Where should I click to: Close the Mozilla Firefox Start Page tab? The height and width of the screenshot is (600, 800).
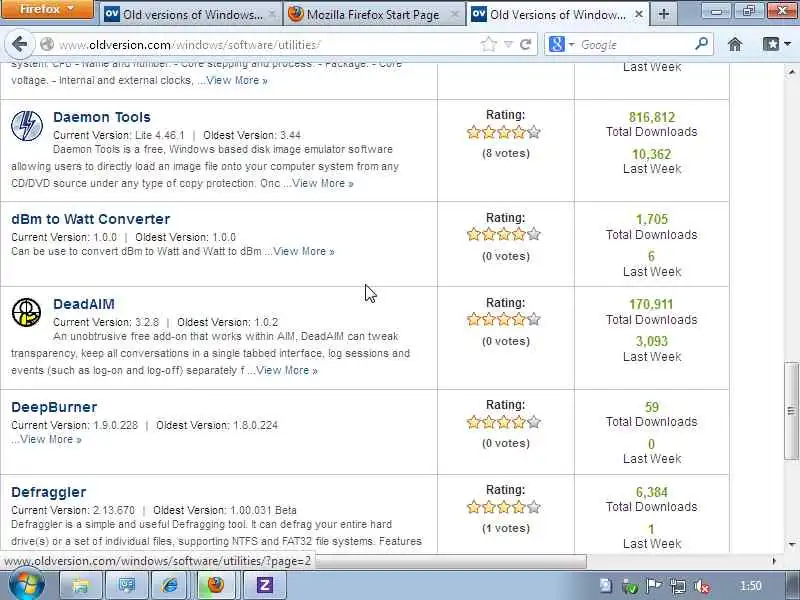click(454, 15)
